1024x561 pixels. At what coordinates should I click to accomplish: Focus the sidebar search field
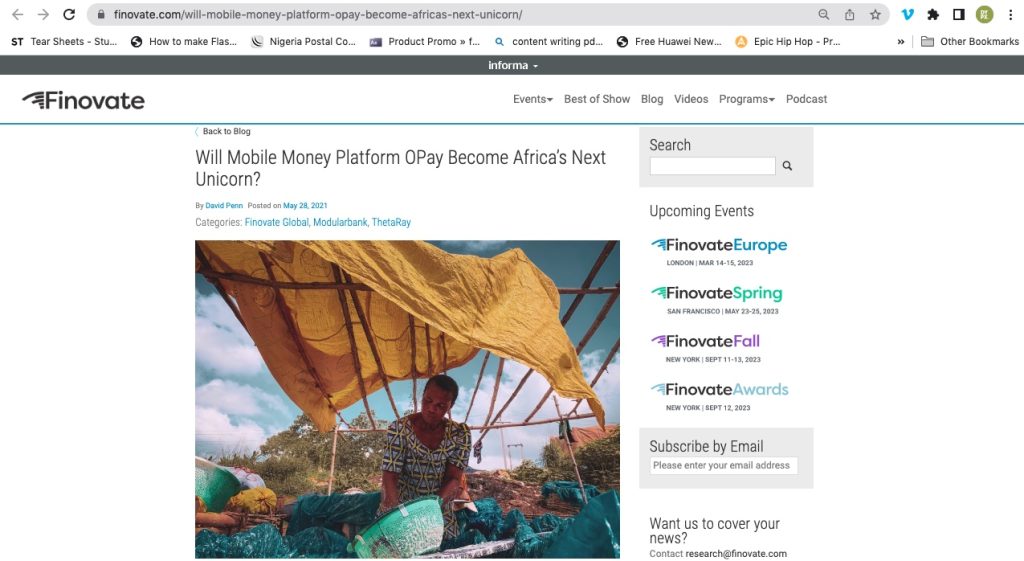pyautogui.click(x=712, y=166)
